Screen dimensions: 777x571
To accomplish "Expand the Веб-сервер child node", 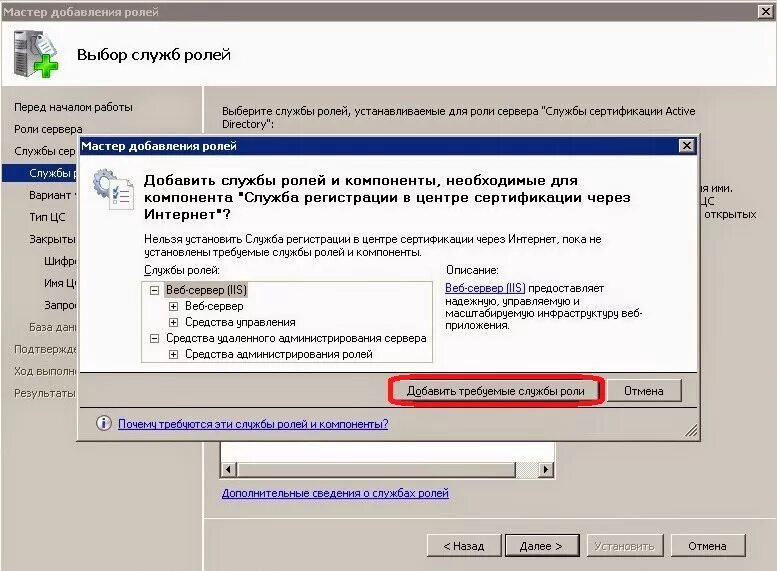I will click(173, 306).
